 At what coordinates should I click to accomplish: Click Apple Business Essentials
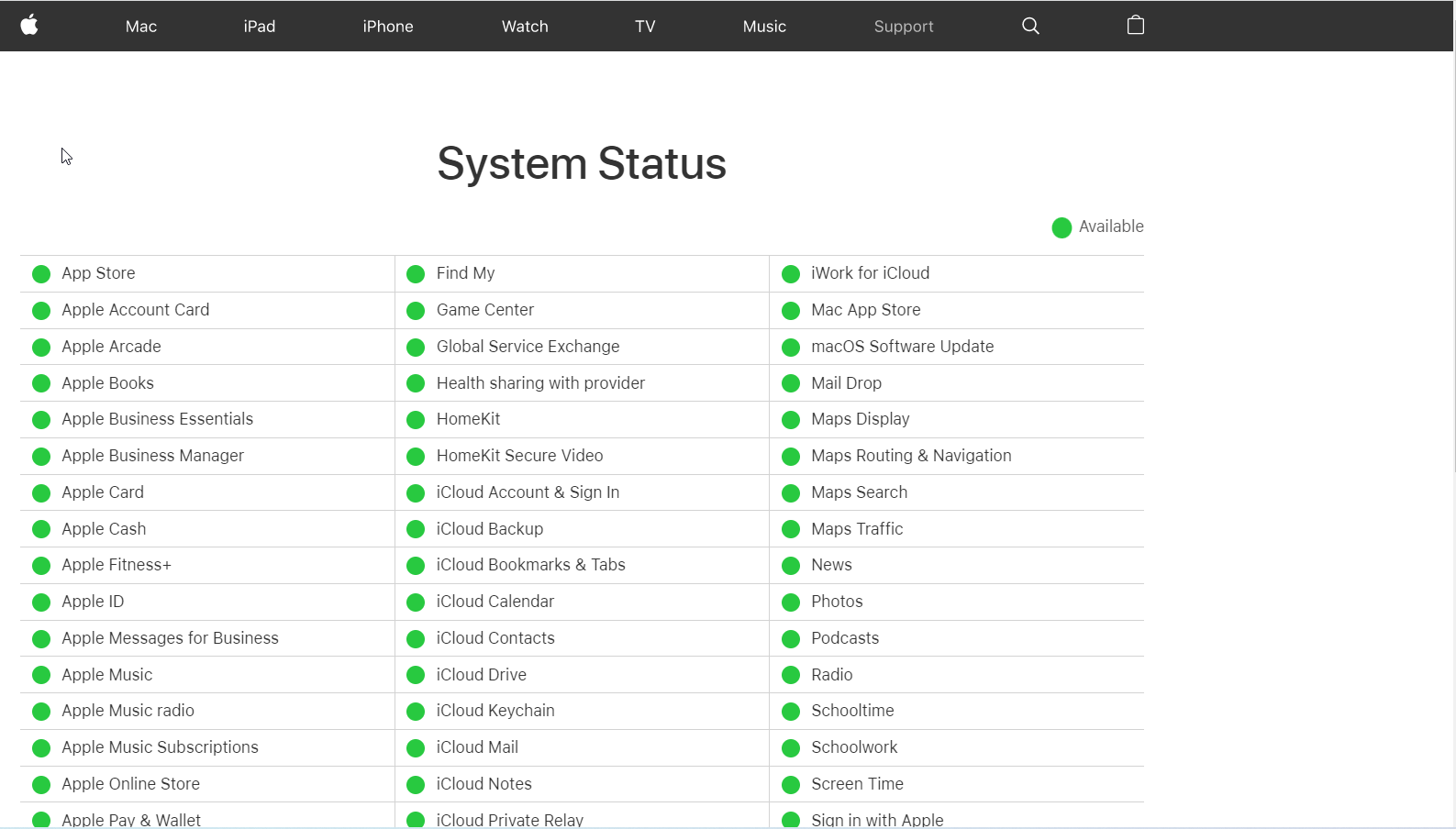click(x=158, y=419)
